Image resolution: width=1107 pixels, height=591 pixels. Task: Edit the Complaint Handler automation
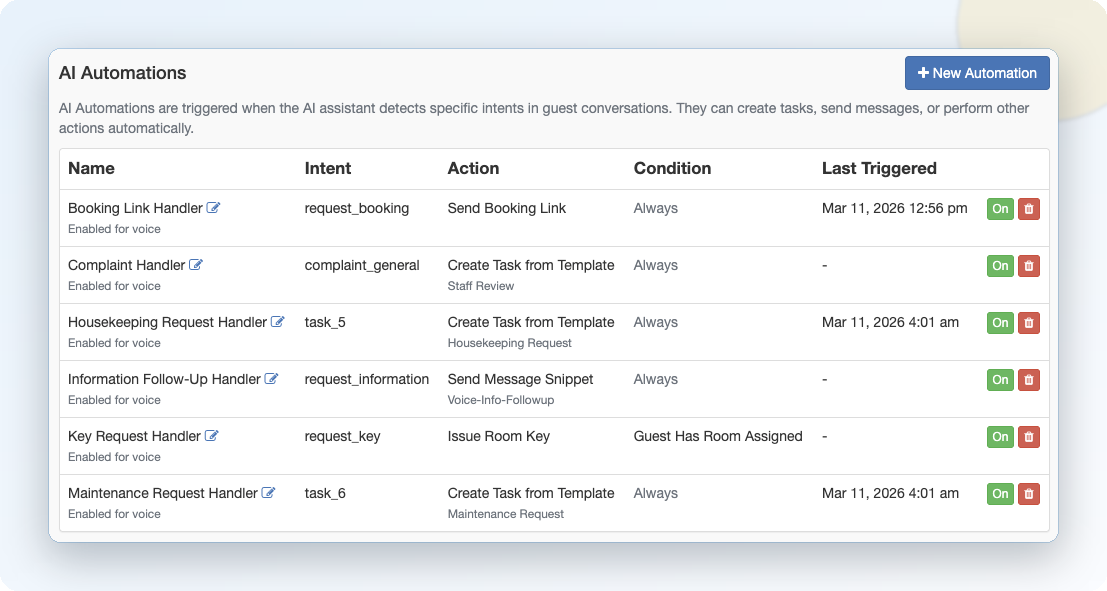[196, 265]
